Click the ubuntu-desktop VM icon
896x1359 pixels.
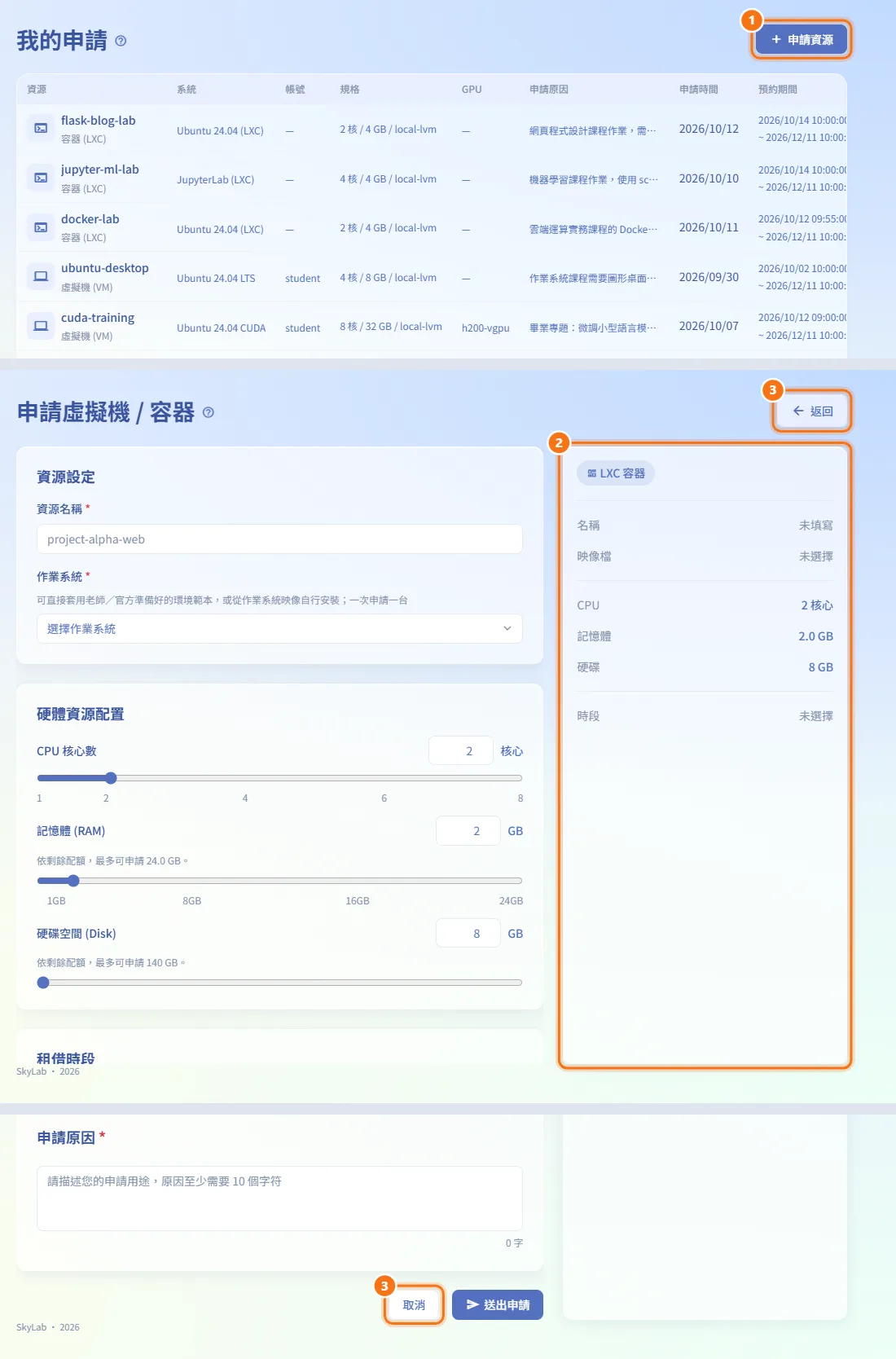click(41, 277)
